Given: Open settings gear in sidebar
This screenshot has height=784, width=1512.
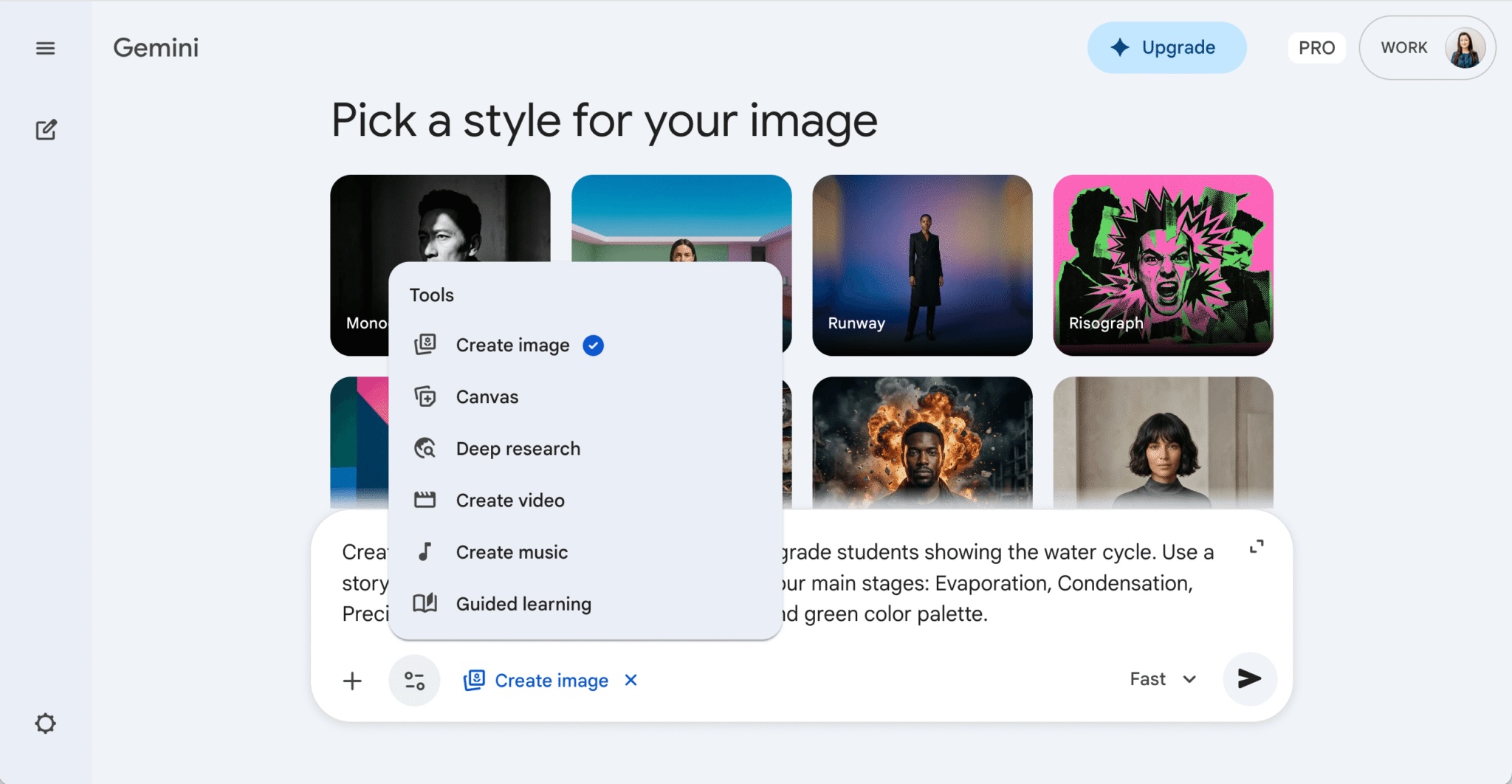Looking at the screenshot, I should (x=45, y=723).
